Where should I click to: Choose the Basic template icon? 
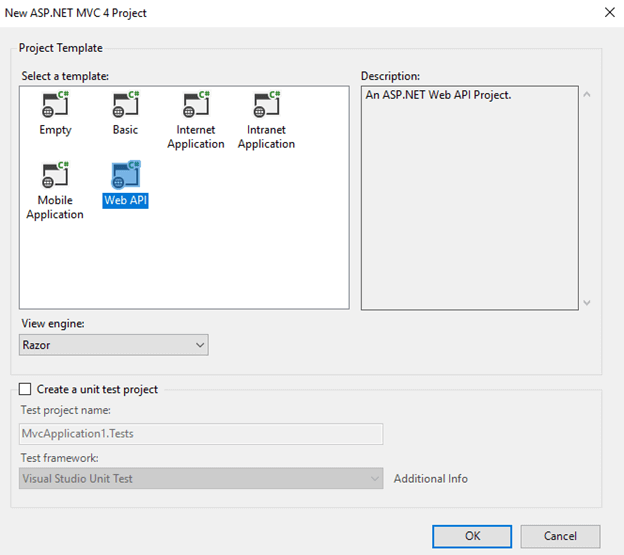pos(125,106)
